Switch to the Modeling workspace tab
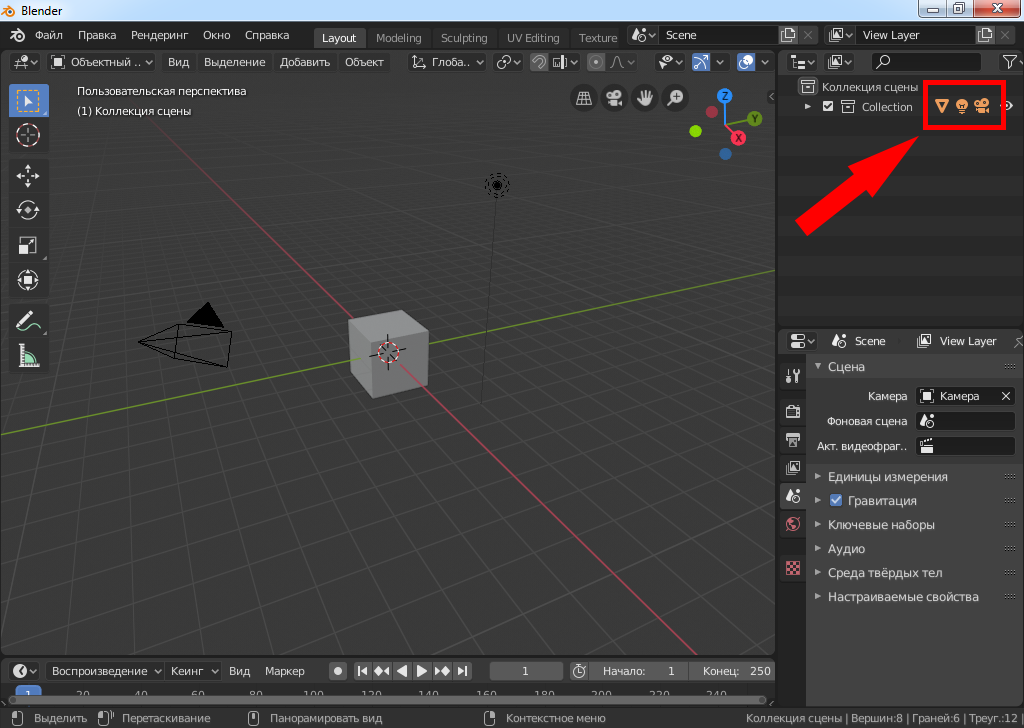The height and width of the screenshot is (728, 1024). [398, 38]
